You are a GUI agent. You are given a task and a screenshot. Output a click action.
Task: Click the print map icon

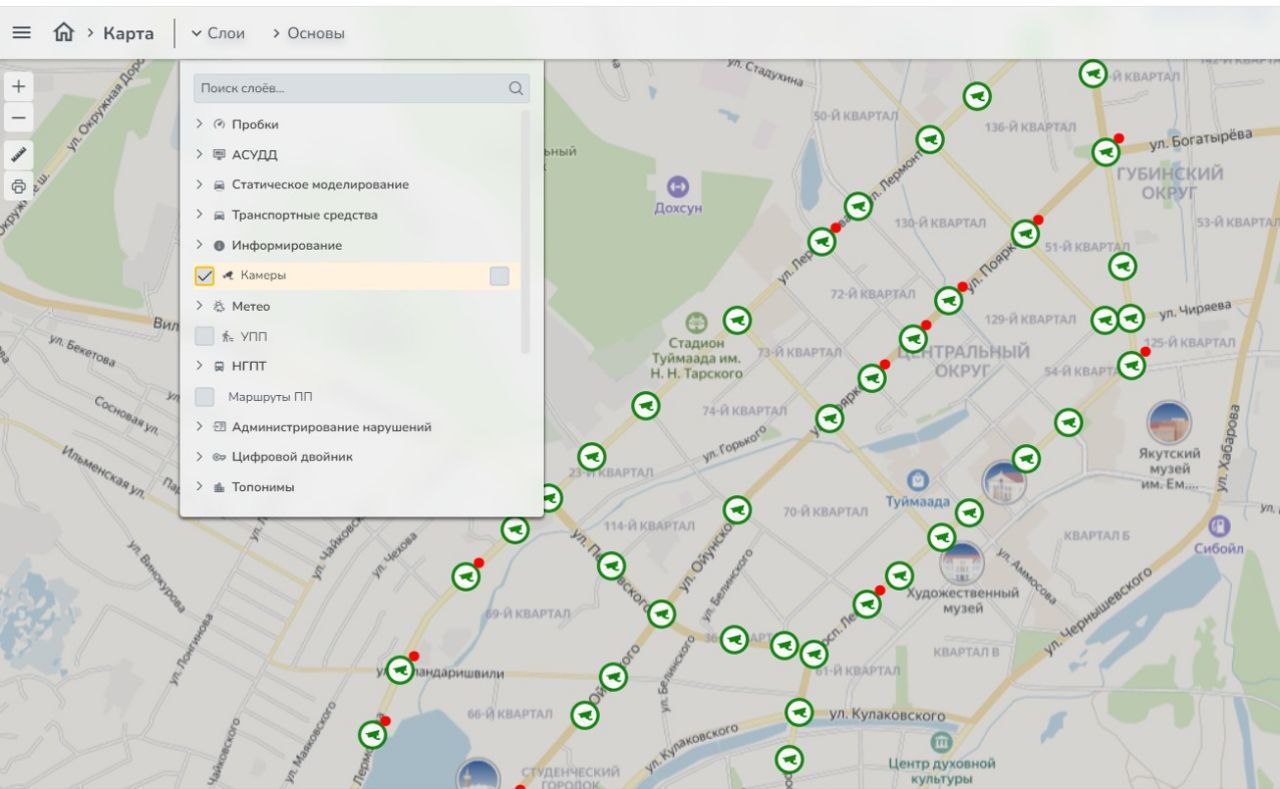point(19,187)
